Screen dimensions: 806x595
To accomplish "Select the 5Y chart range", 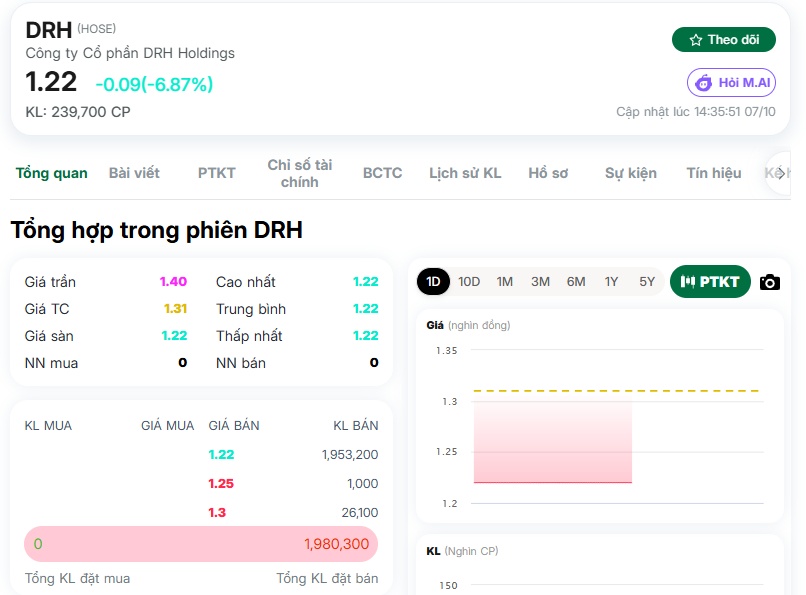I will [647, 282].
